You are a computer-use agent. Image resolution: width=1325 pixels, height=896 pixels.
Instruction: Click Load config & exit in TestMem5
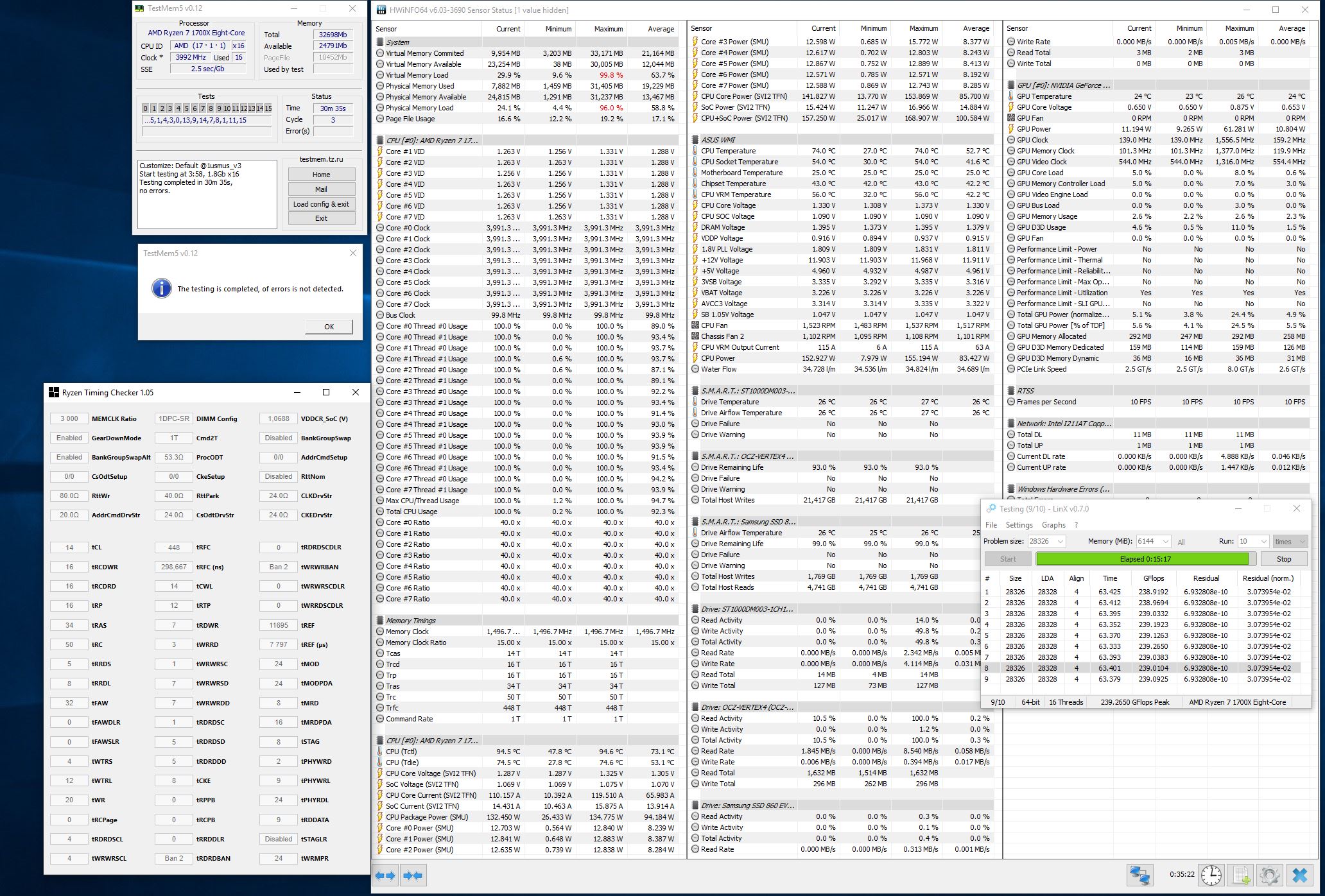[321, 204]
